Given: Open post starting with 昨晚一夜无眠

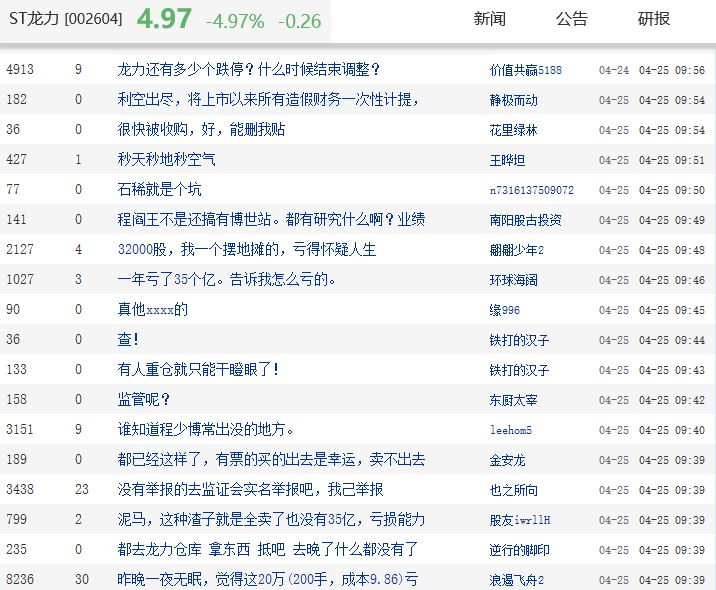Looking at the screenshot, I should 267,580.
